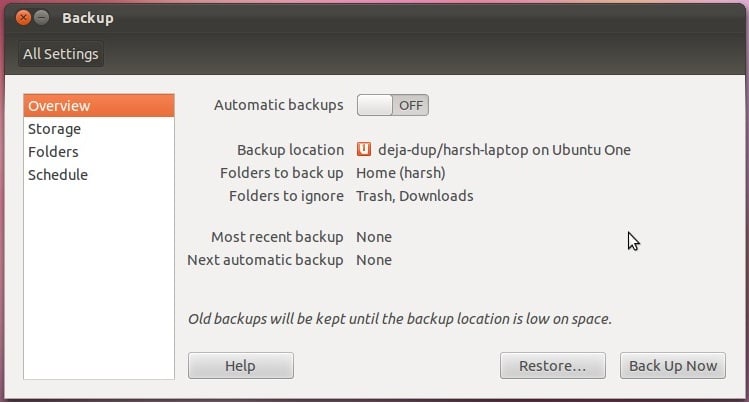
Task: Open the Storage section in the sidebar
Action: [x=55, y=129]
